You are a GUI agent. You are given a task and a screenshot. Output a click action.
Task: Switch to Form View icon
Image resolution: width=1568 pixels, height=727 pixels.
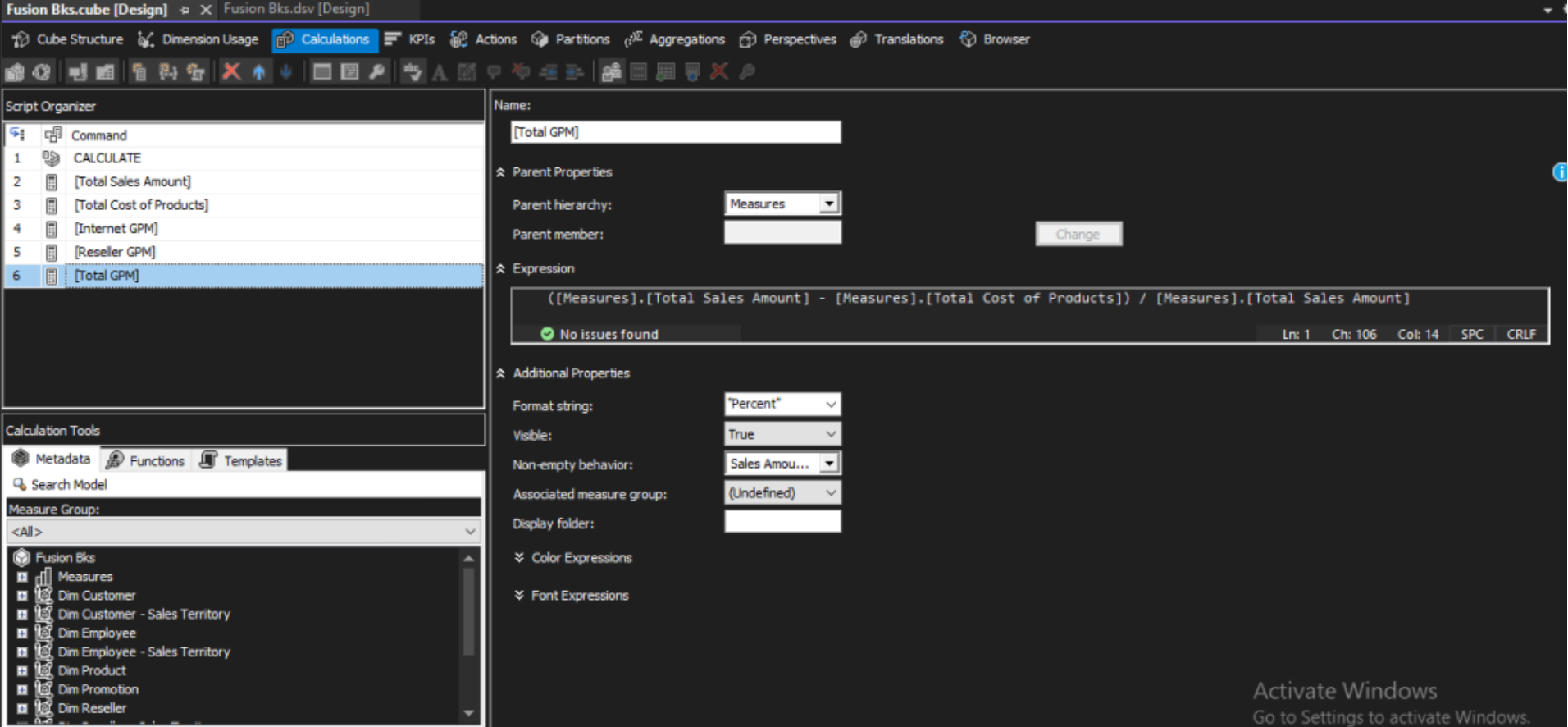click(322, 72)
